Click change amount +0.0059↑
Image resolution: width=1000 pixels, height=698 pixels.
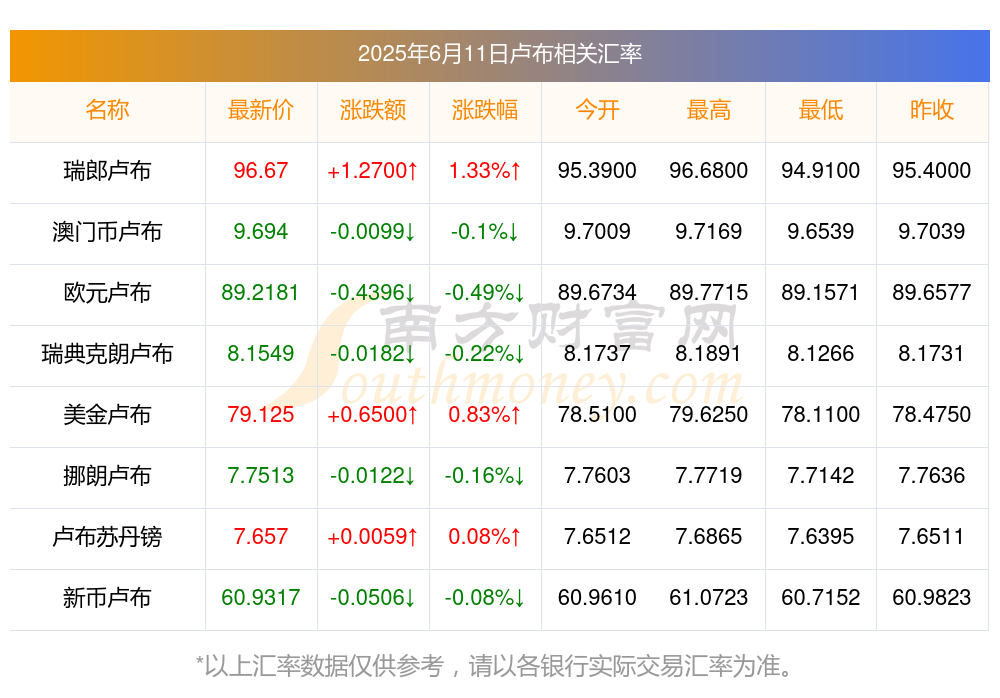[372, 537]
